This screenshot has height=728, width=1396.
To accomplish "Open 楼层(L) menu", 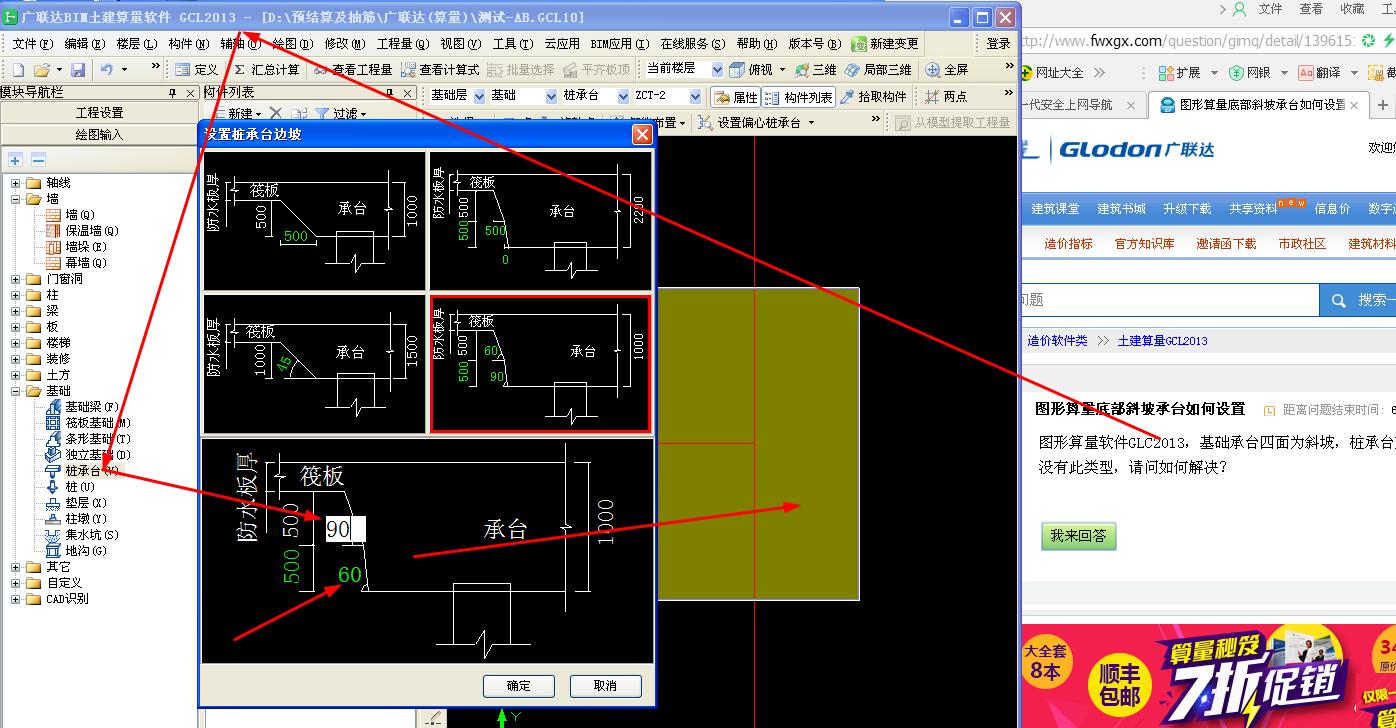I will point(136,44).
